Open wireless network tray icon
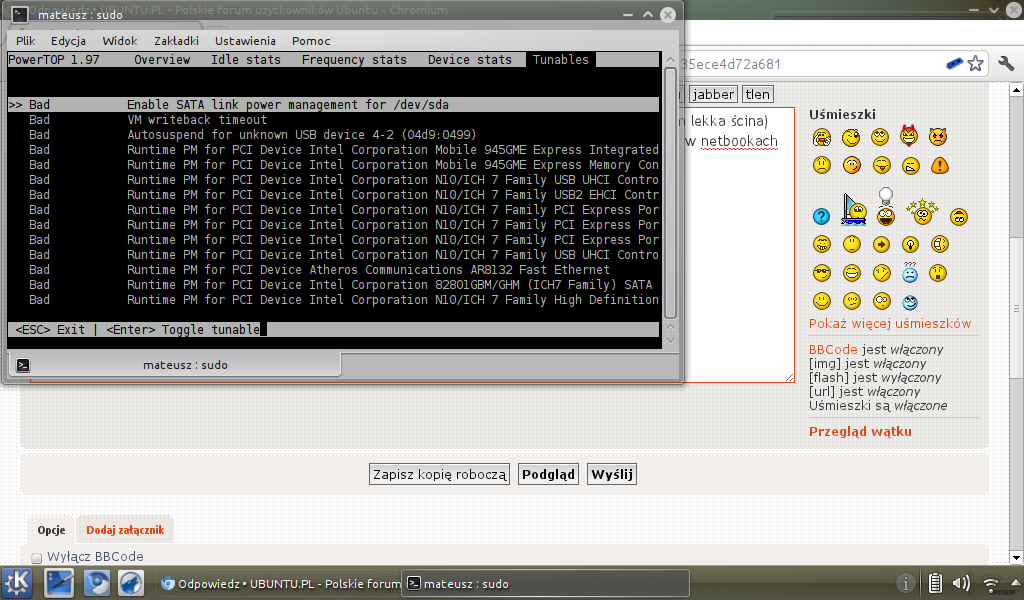Viewport: 1024px width, 600px height. 991,583
